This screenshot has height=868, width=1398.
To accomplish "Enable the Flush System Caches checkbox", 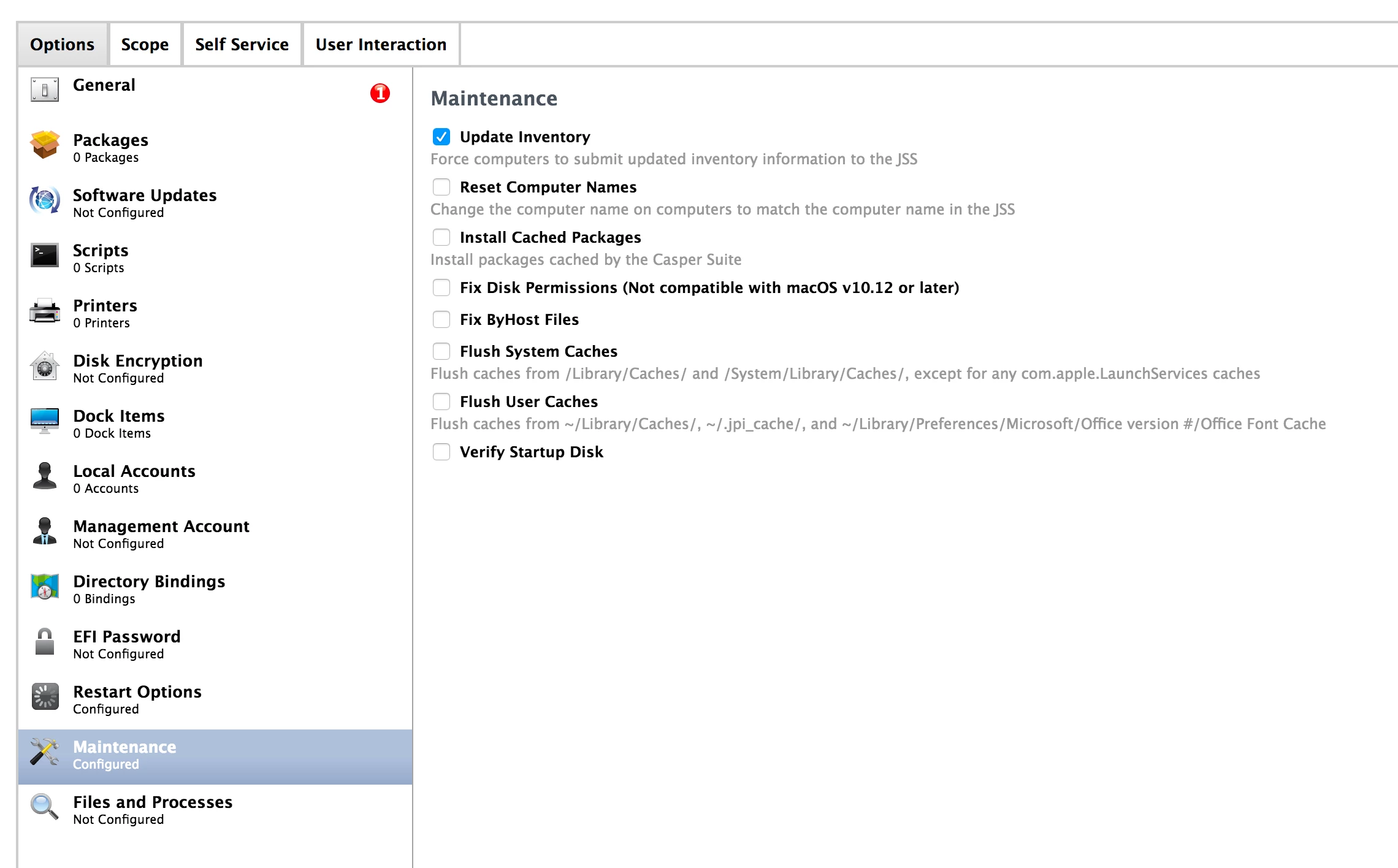I will click(x=441, y=351).
